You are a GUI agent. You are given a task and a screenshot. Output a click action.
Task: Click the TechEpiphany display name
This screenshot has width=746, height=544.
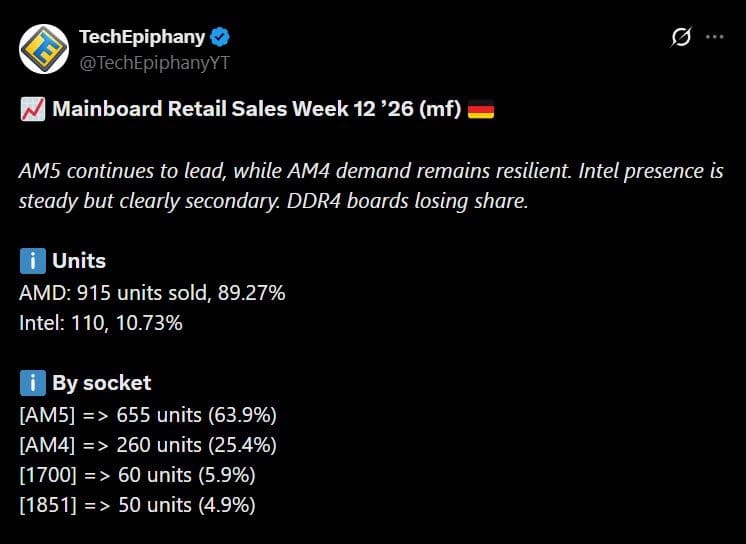click(141, 37)
